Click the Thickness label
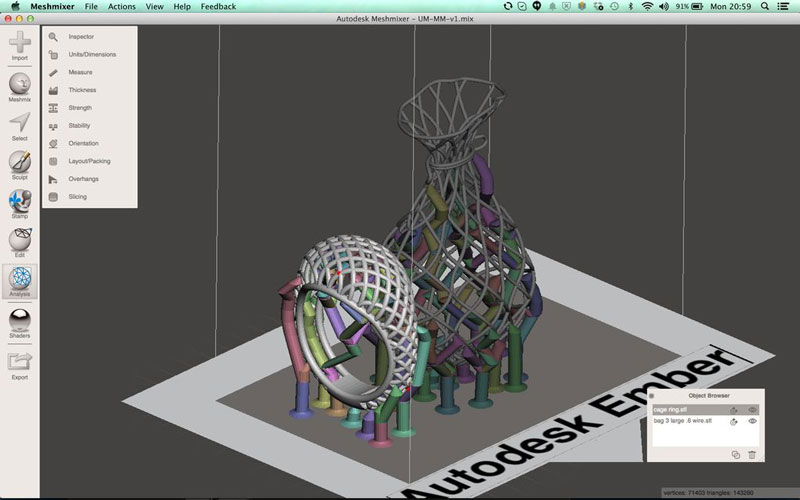Screen dimensions: 800x500 [x=82, y=90]
